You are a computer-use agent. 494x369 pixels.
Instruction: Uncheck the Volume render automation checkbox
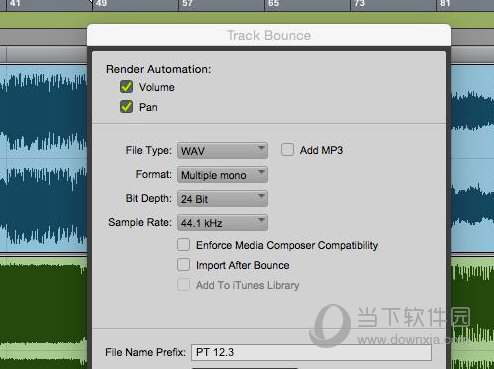tap(126, 87)
